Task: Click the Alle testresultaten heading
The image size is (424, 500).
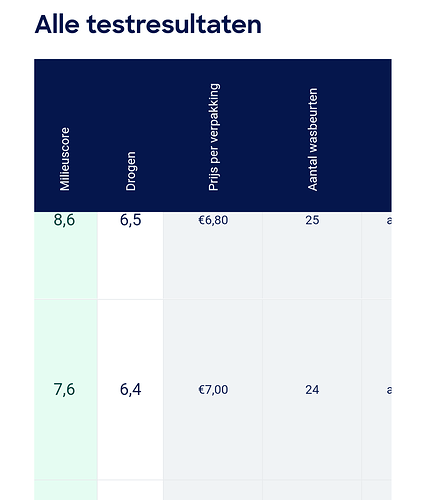Action: (148, 24)
